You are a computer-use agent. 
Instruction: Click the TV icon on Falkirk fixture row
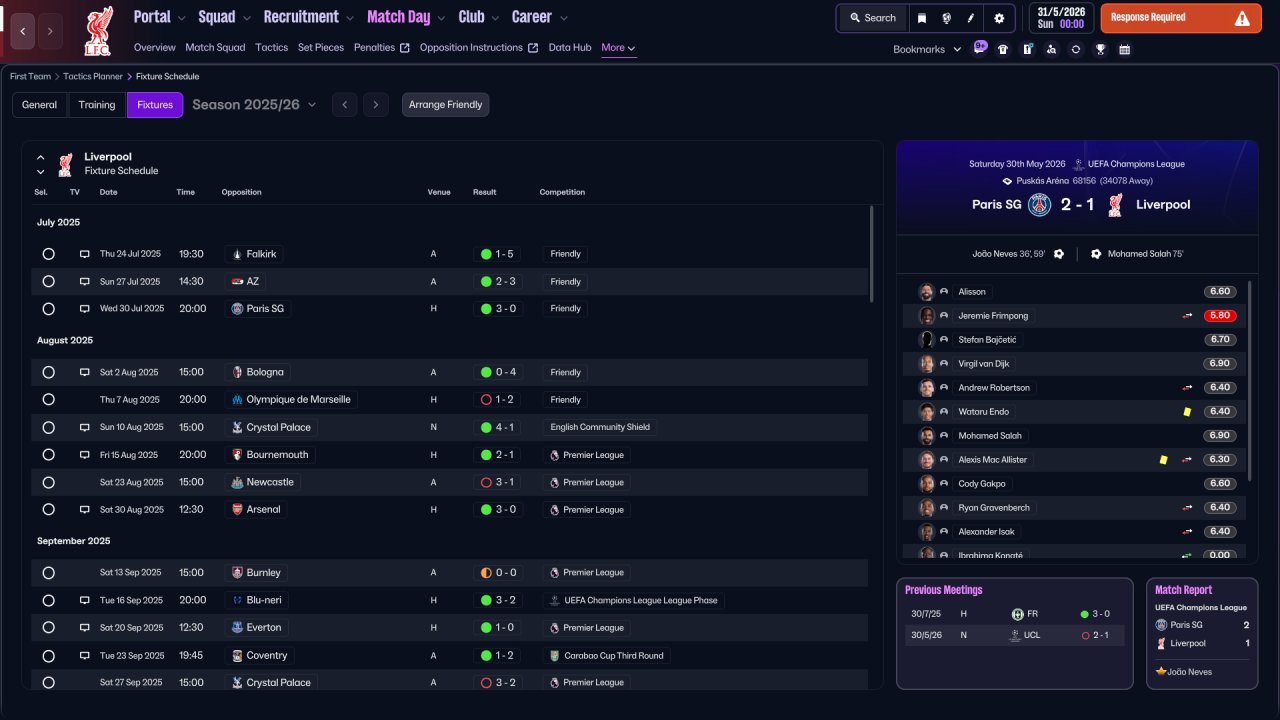coord(85,254)
